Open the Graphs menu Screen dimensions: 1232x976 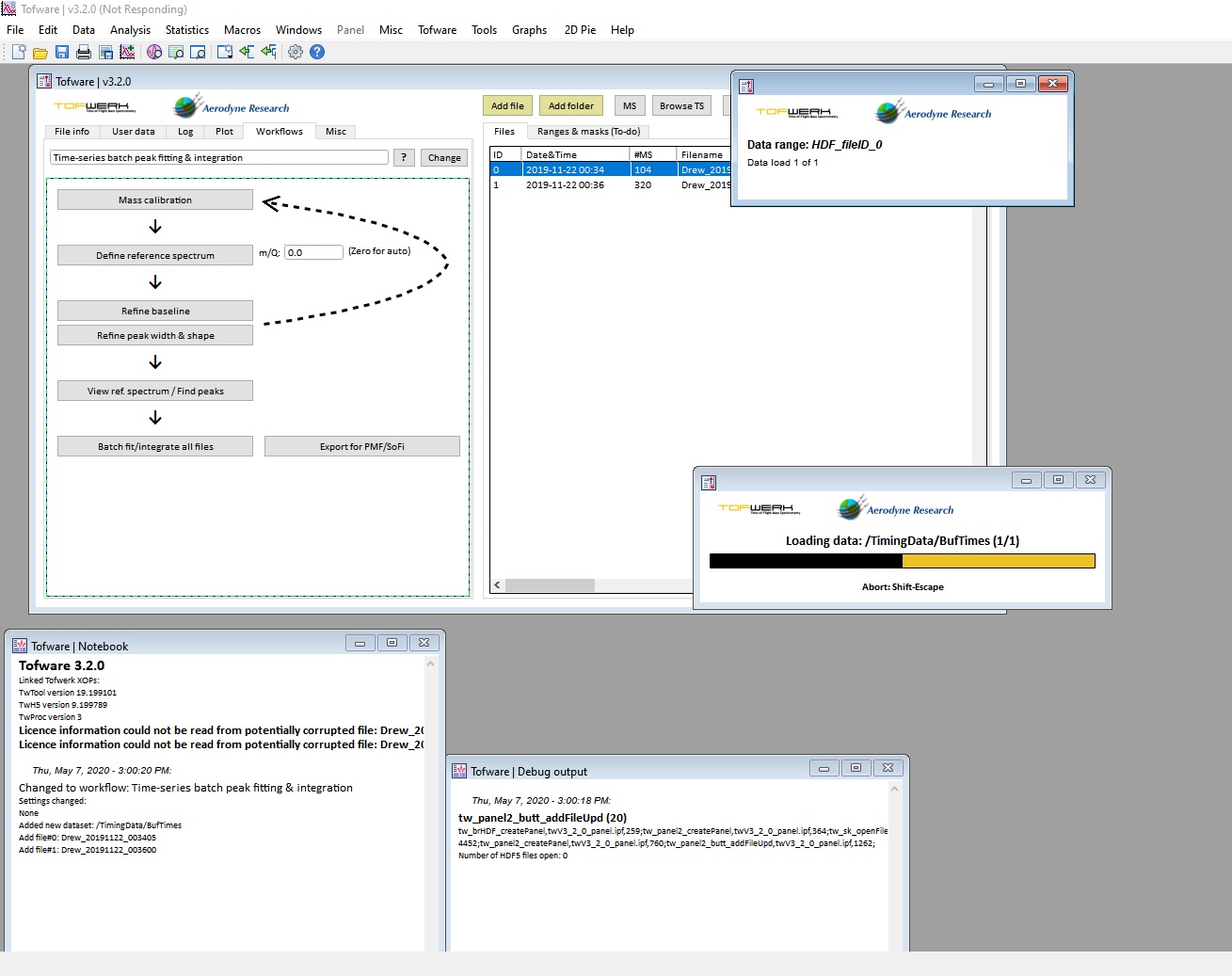click(529, 29)
